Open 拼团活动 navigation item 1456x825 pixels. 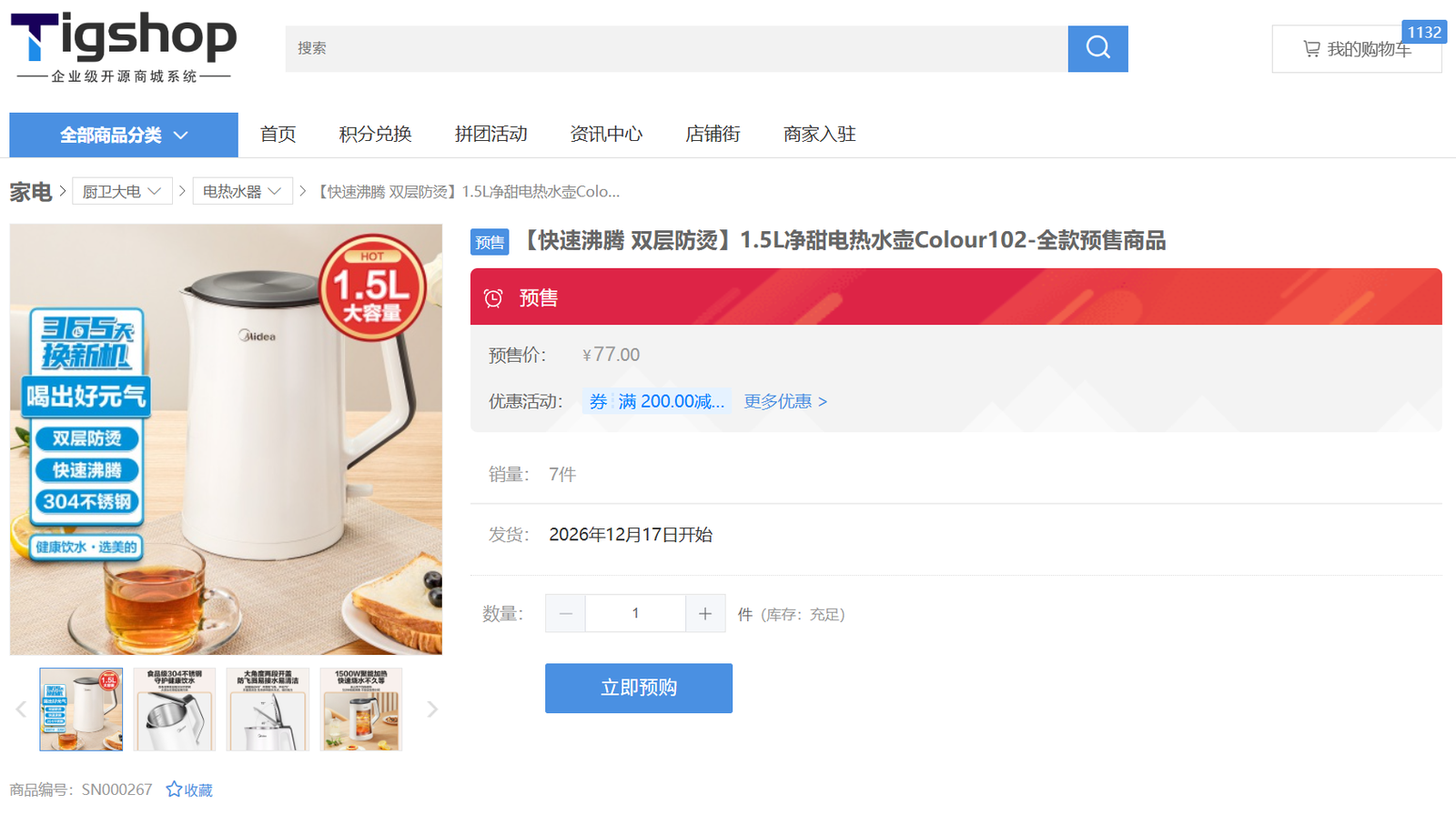tap(490, 135)
